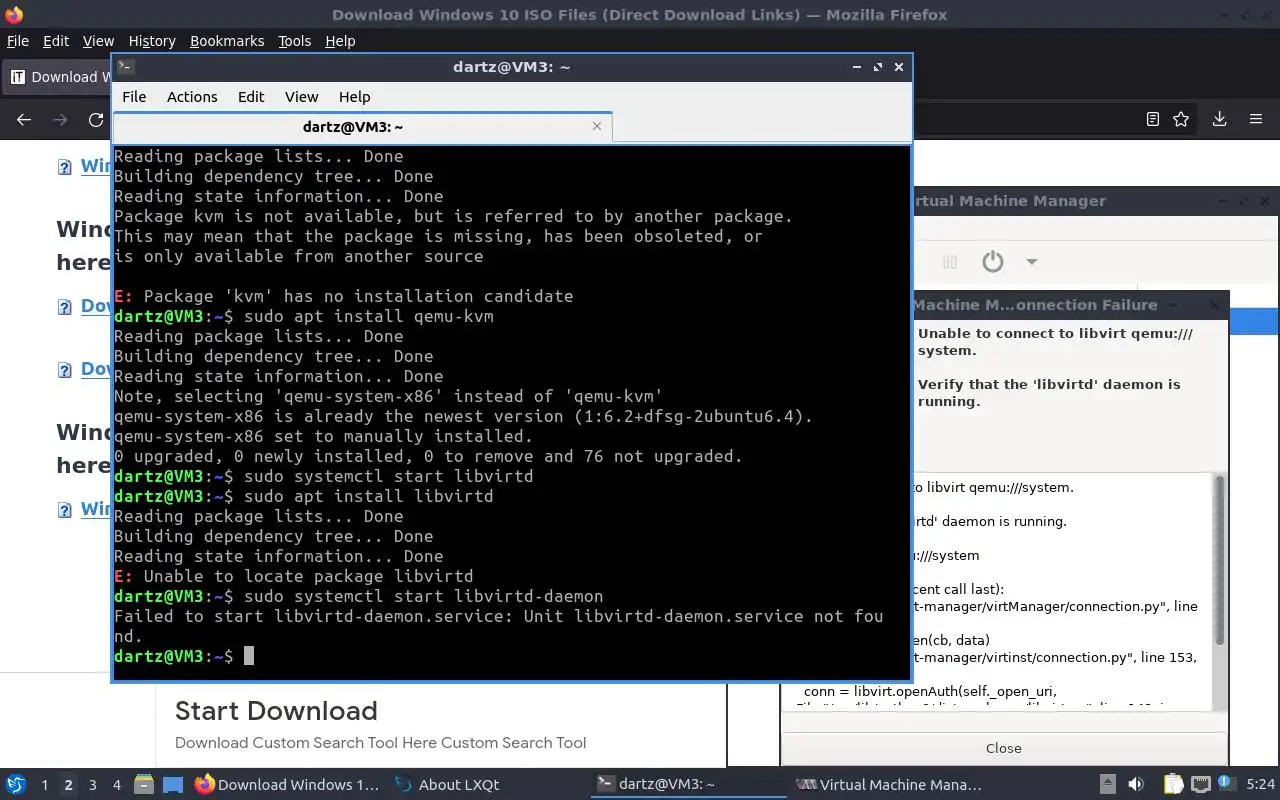Switch to virtual desktop 3

(x=92, y=785)
